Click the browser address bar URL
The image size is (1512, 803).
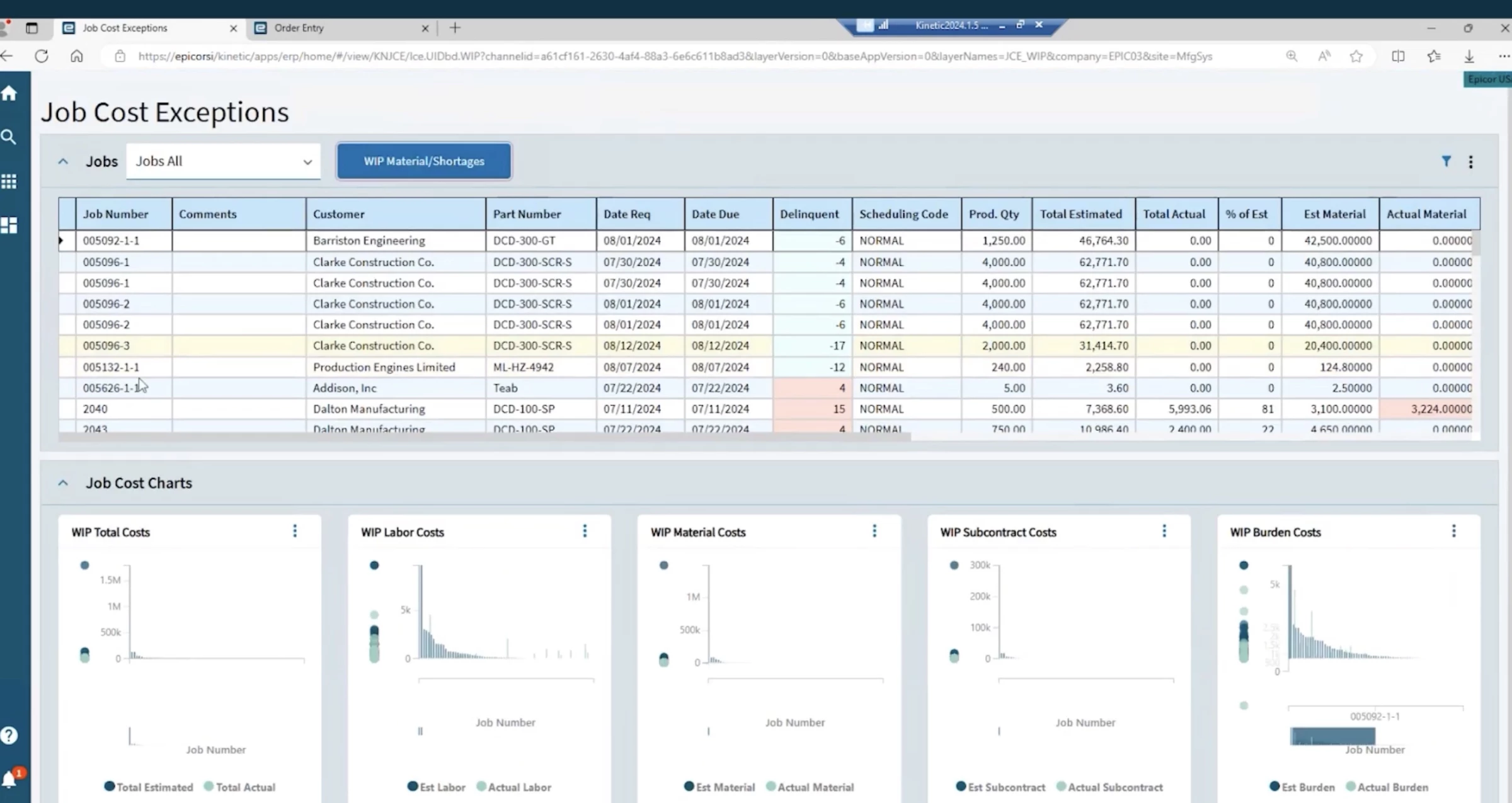pos(675,56)
